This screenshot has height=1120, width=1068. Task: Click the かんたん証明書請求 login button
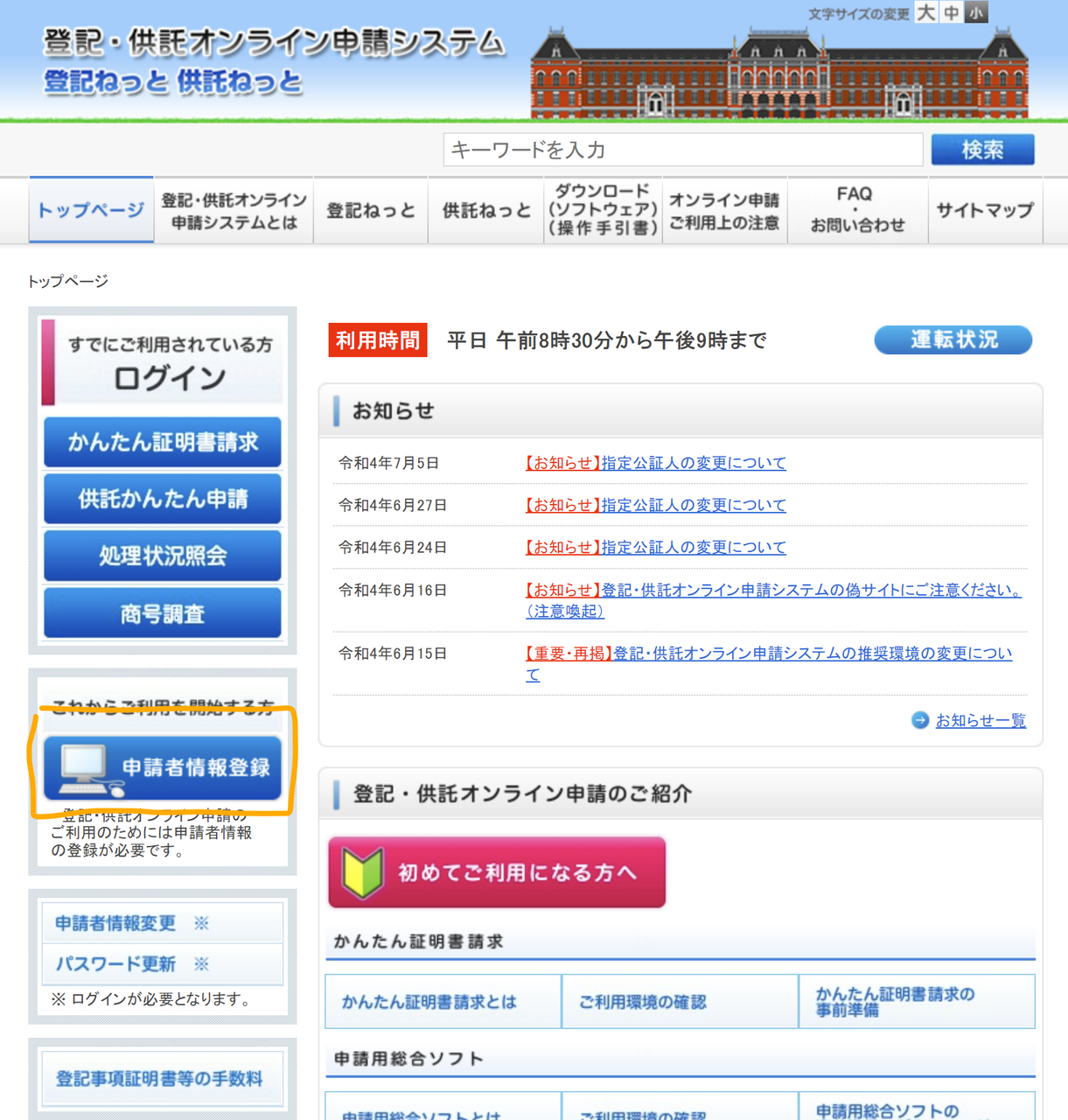tap(163, 442)
